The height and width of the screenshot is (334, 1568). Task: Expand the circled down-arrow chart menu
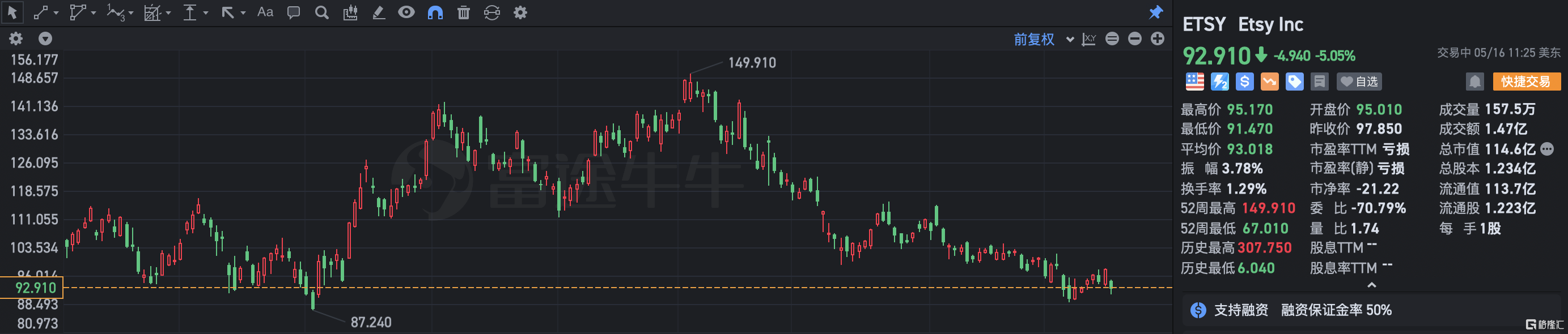coord(46,38)
